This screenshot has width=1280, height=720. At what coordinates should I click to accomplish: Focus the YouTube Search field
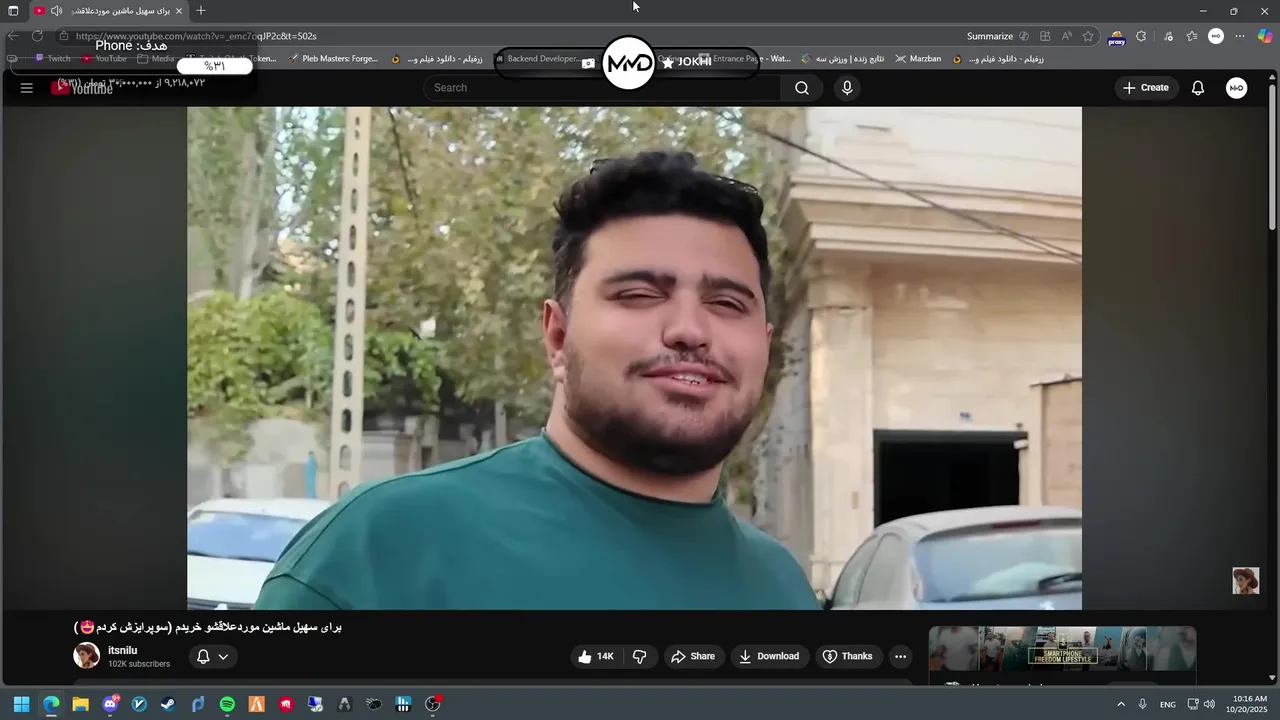[602, 88]
